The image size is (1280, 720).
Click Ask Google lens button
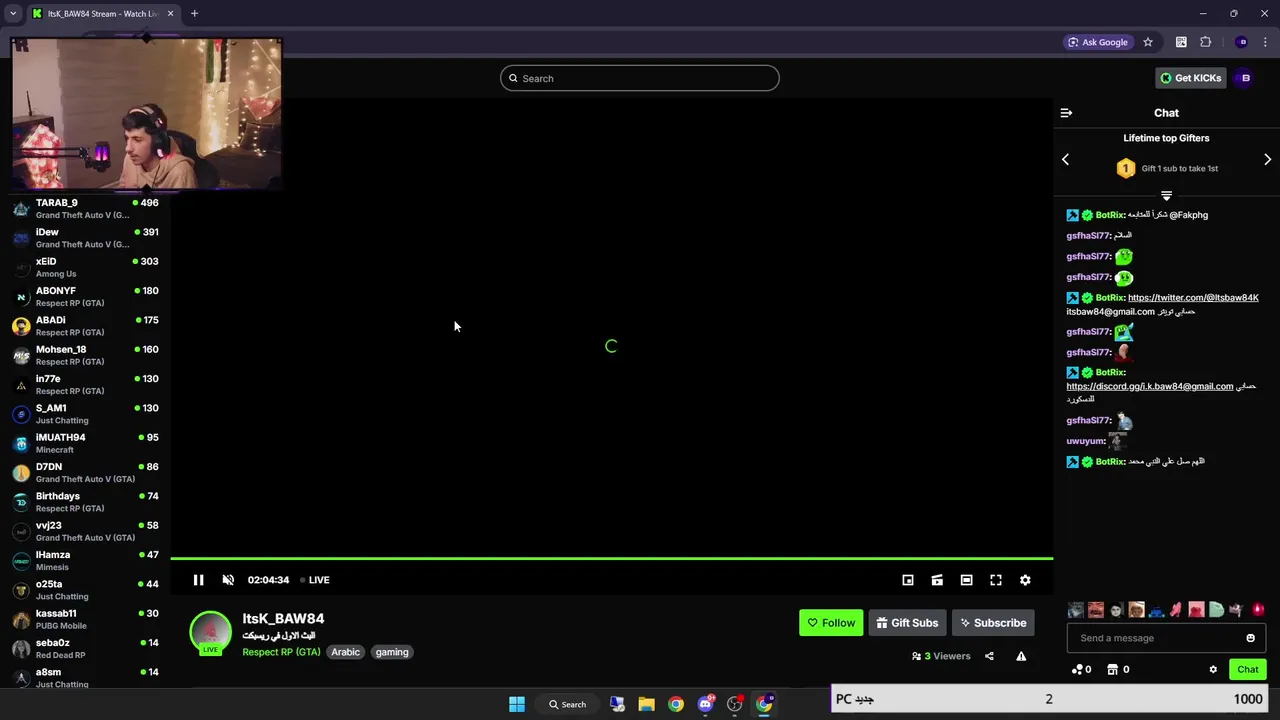click(x=1098, y=42)
